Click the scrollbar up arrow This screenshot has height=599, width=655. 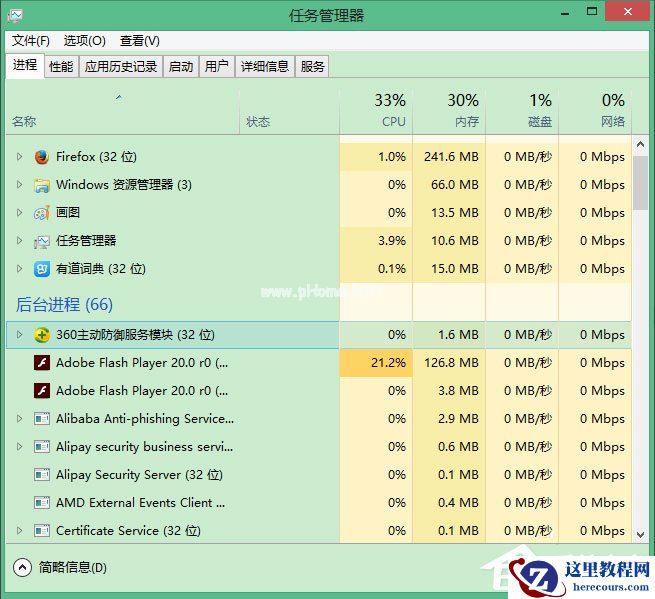[x=640, y=145]
